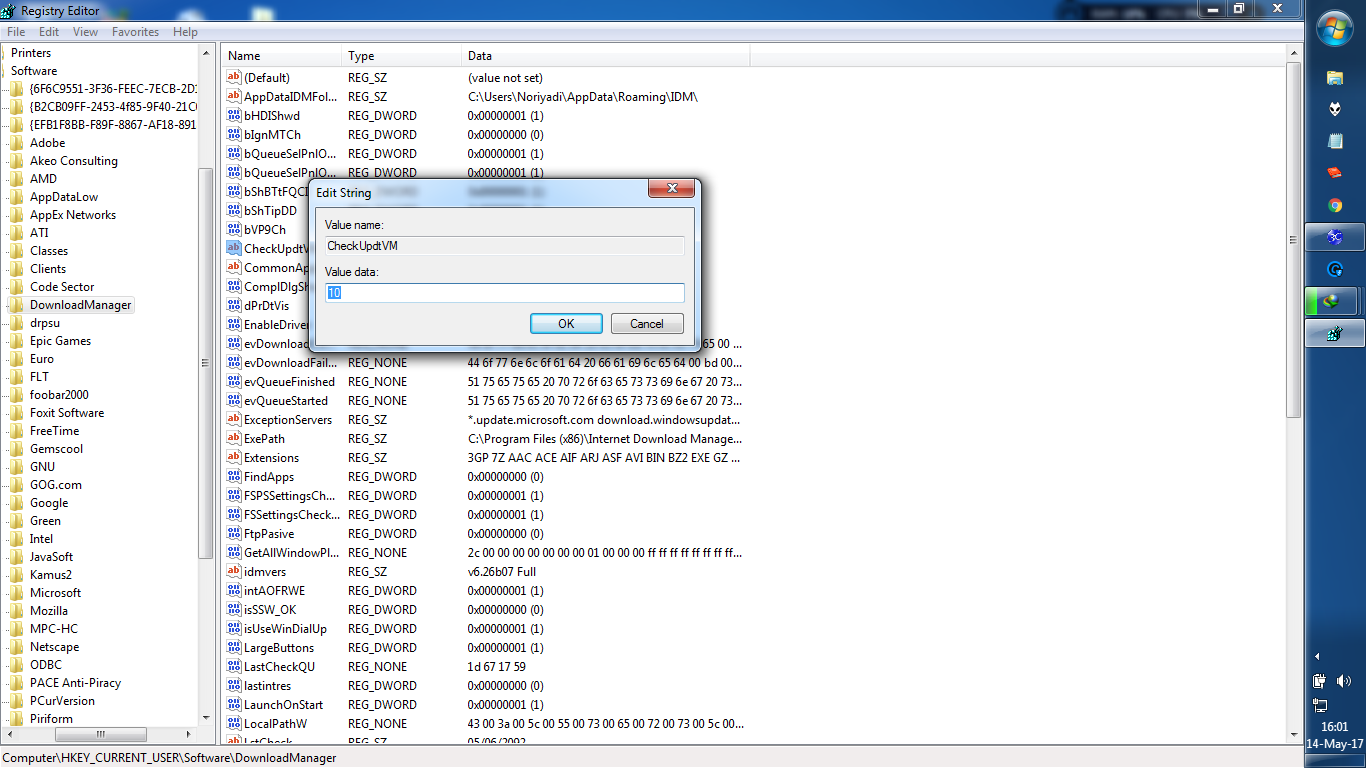1366x768 pixels.
Task: Close the Edit String dialog window
Action: pyautogui.click(x=672, y=188)
